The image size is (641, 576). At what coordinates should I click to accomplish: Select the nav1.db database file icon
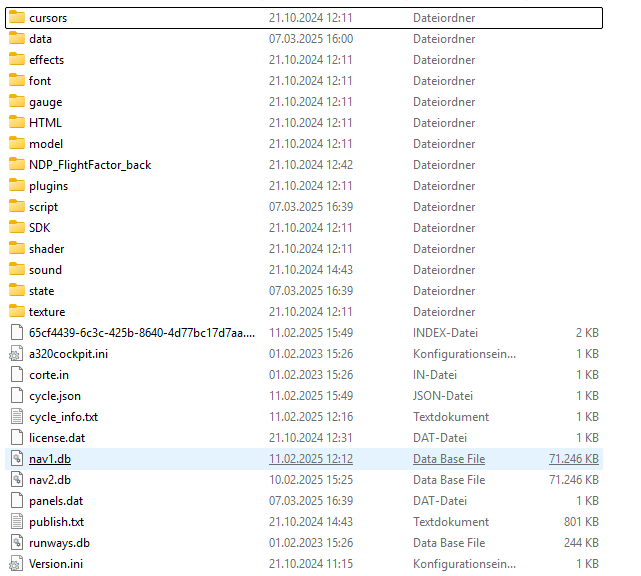tap(17, 458)
